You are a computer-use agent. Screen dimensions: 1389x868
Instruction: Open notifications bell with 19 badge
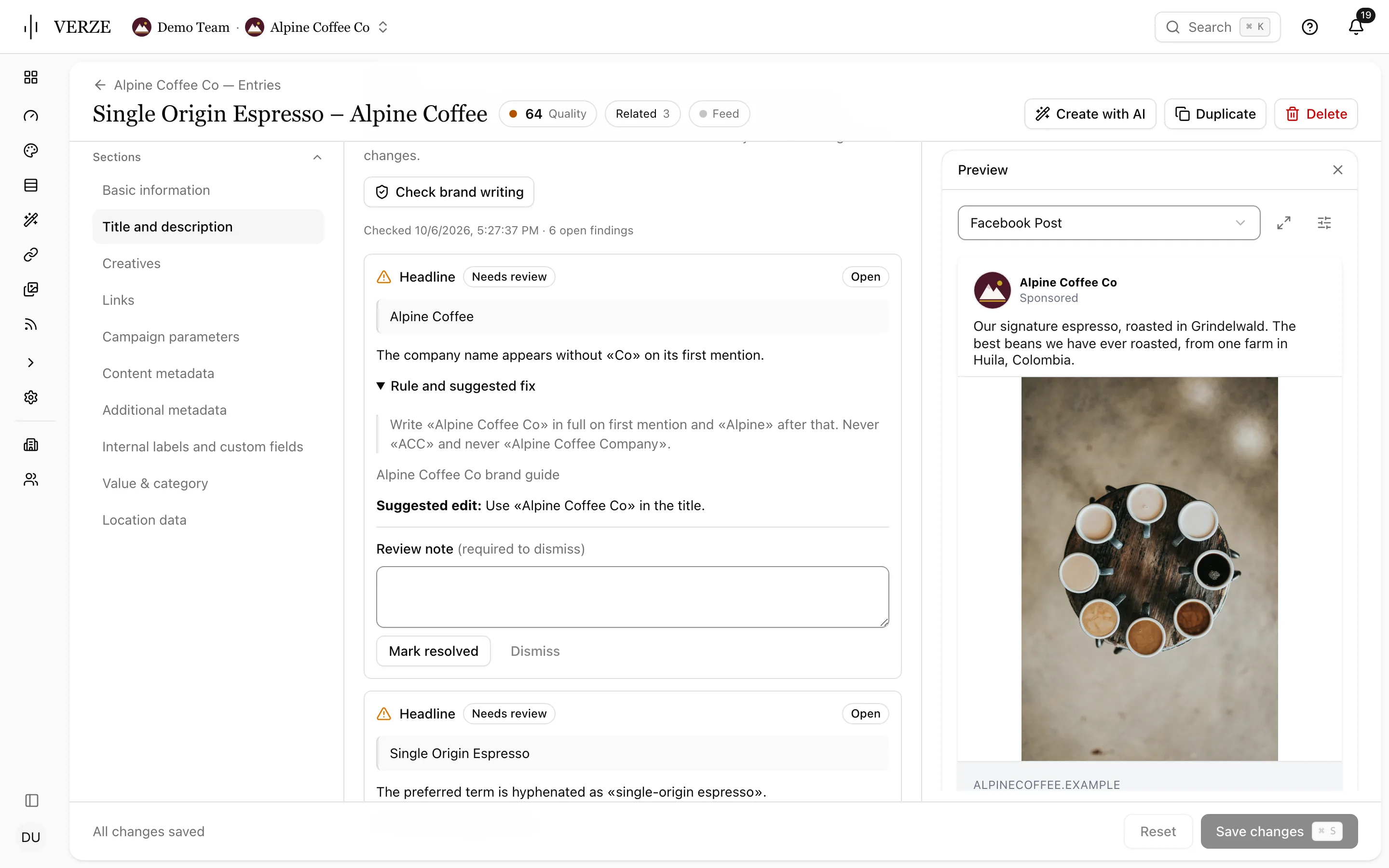pos(1356,27)
